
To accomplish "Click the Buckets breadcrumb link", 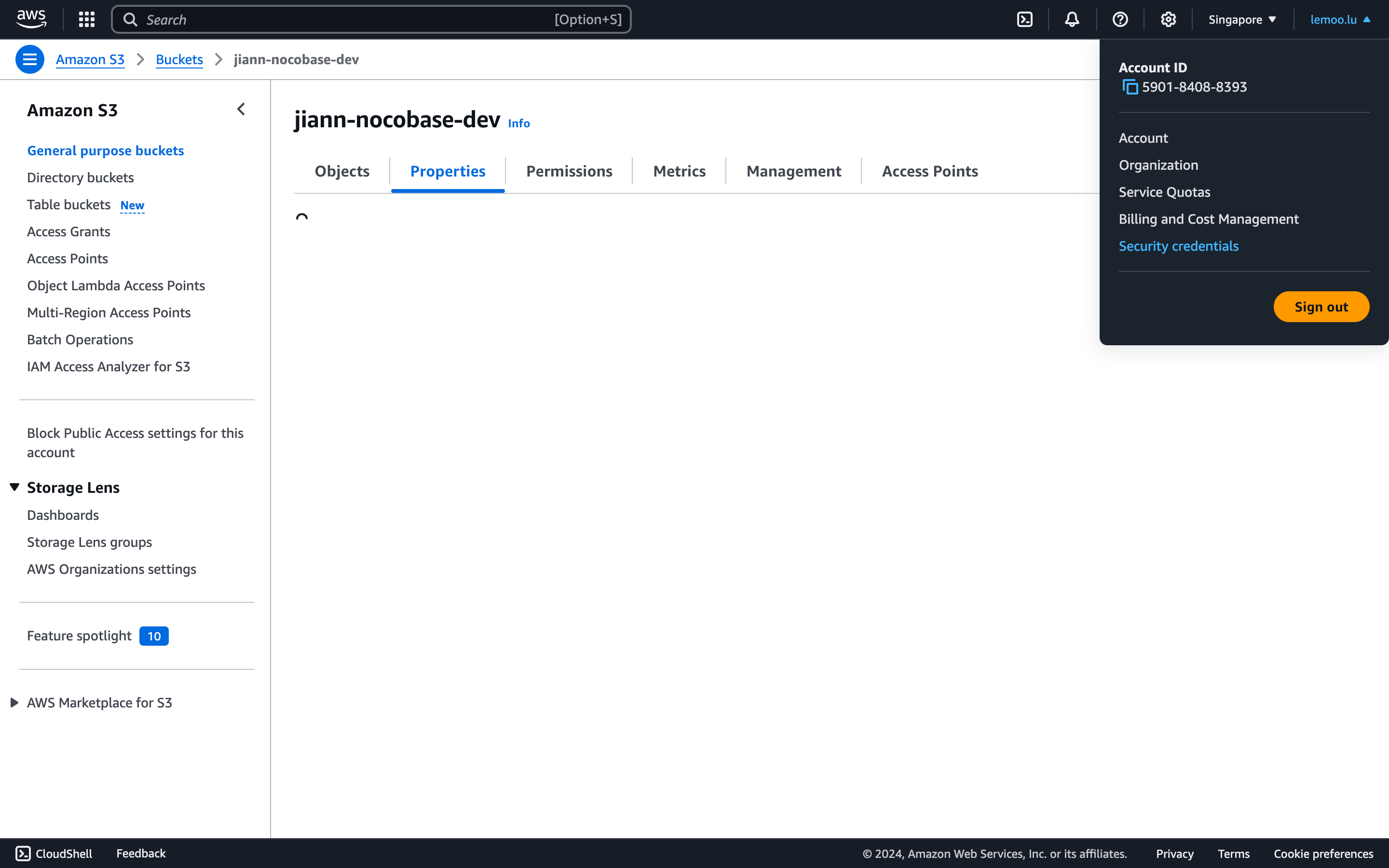I will [x=179, y=59].
